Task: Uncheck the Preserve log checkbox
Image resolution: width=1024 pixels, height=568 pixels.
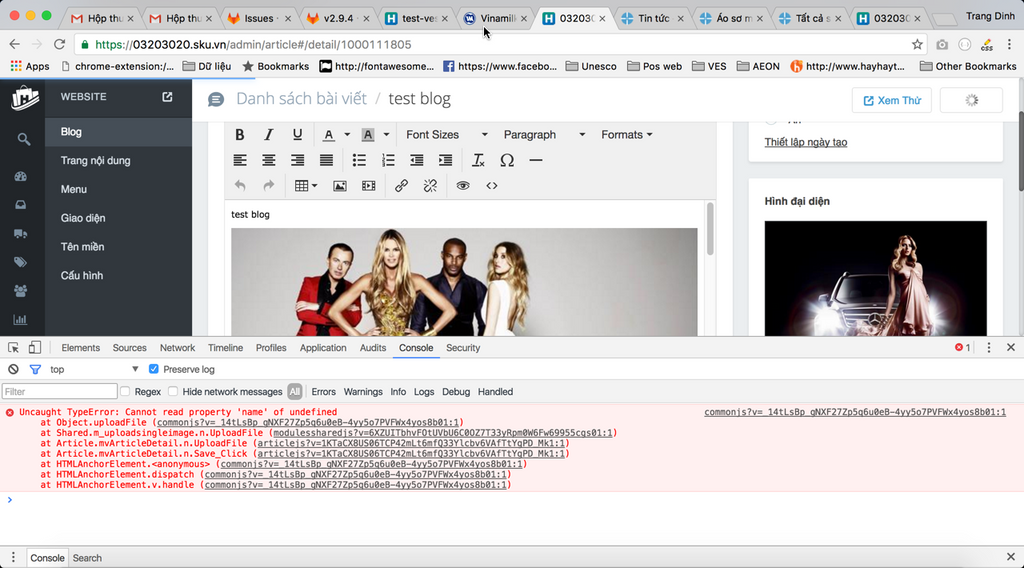Action: [154, 370]
